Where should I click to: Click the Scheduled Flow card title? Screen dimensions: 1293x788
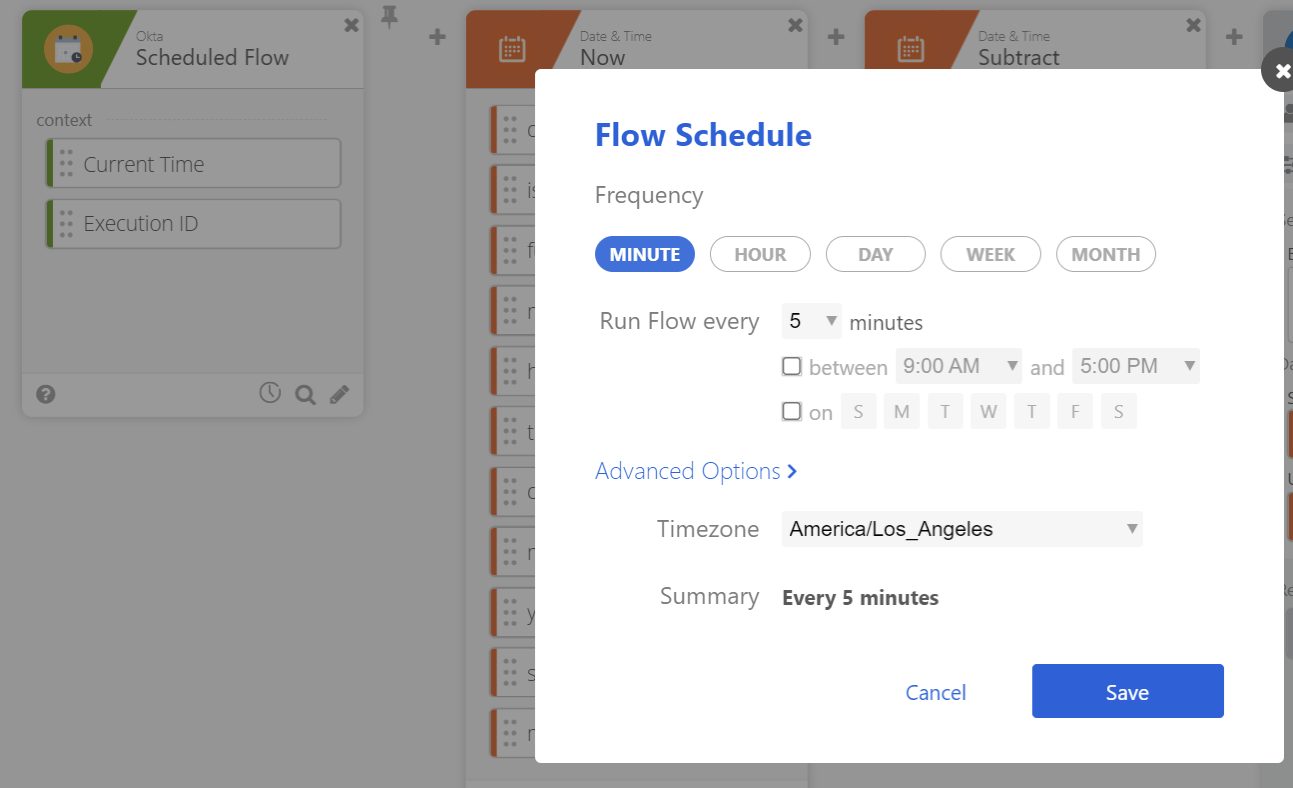(x=212, y=57)
